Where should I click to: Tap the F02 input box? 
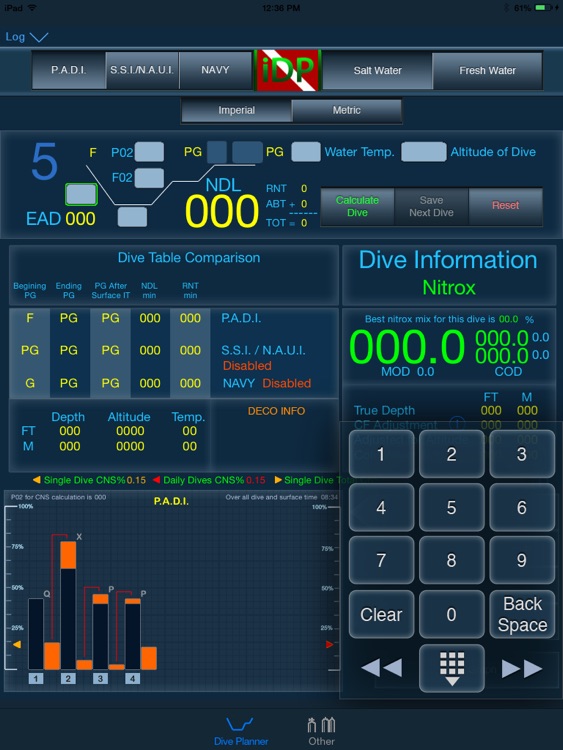149,178
